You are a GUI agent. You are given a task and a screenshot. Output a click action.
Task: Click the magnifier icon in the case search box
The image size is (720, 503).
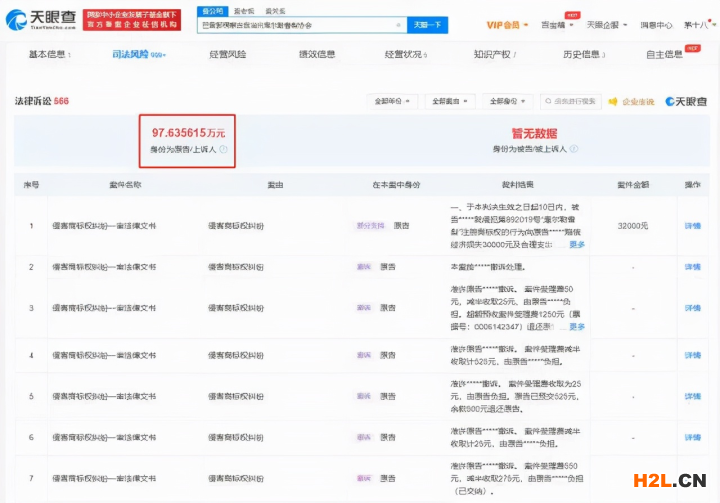point(548,101)
